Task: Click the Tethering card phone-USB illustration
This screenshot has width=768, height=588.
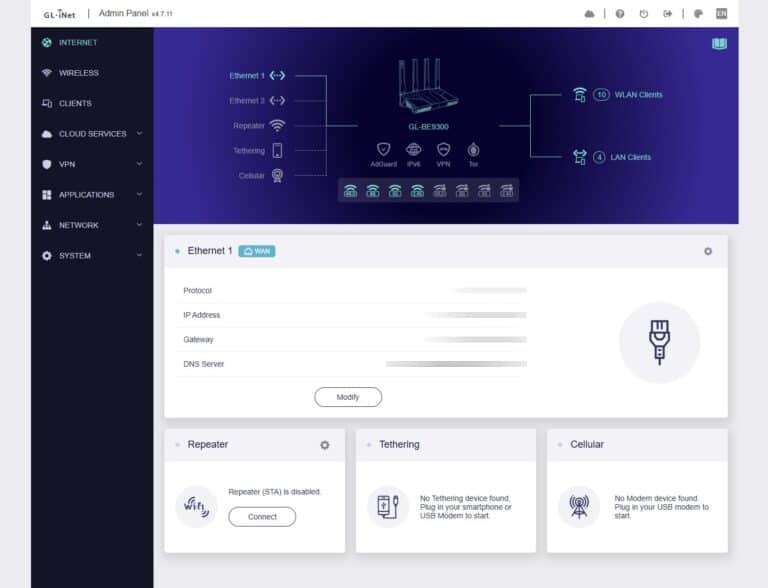Action: (388, 507)
